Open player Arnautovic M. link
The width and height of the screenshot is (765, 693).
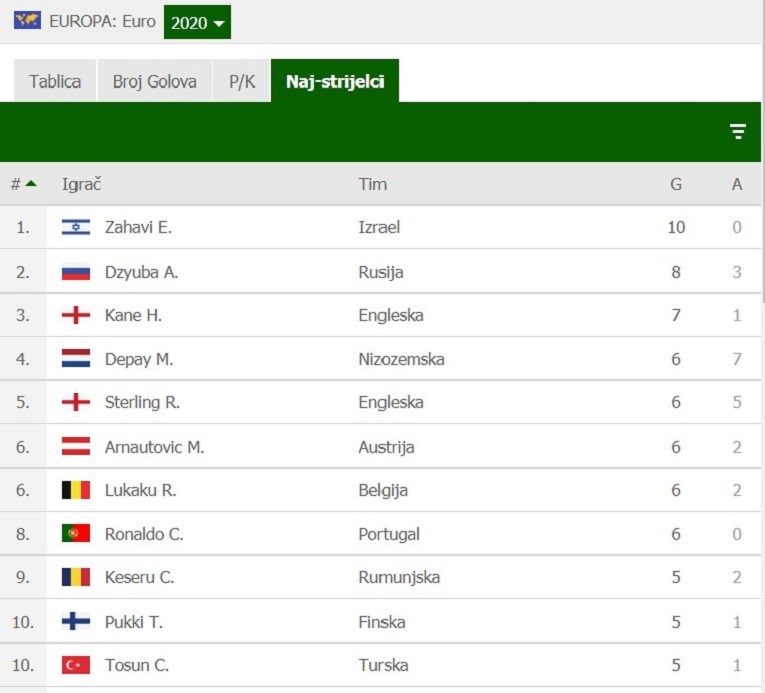tap(154, 447)
